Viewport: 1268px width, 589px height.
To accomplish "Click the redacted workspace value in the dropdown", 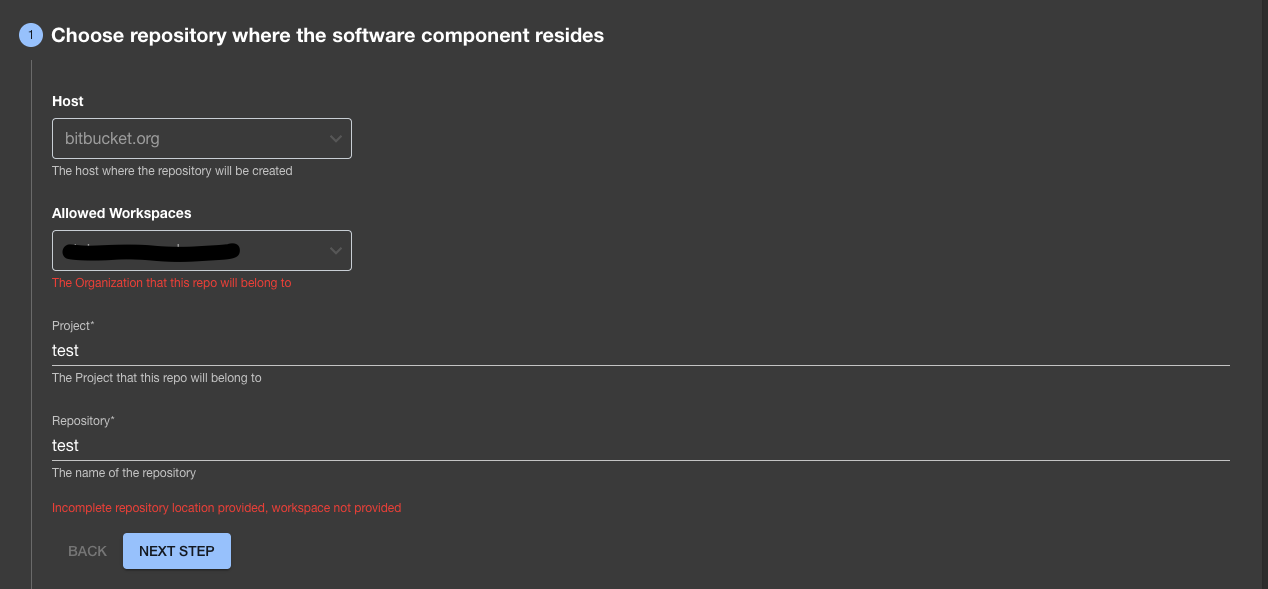I will [x=150, y=250].
